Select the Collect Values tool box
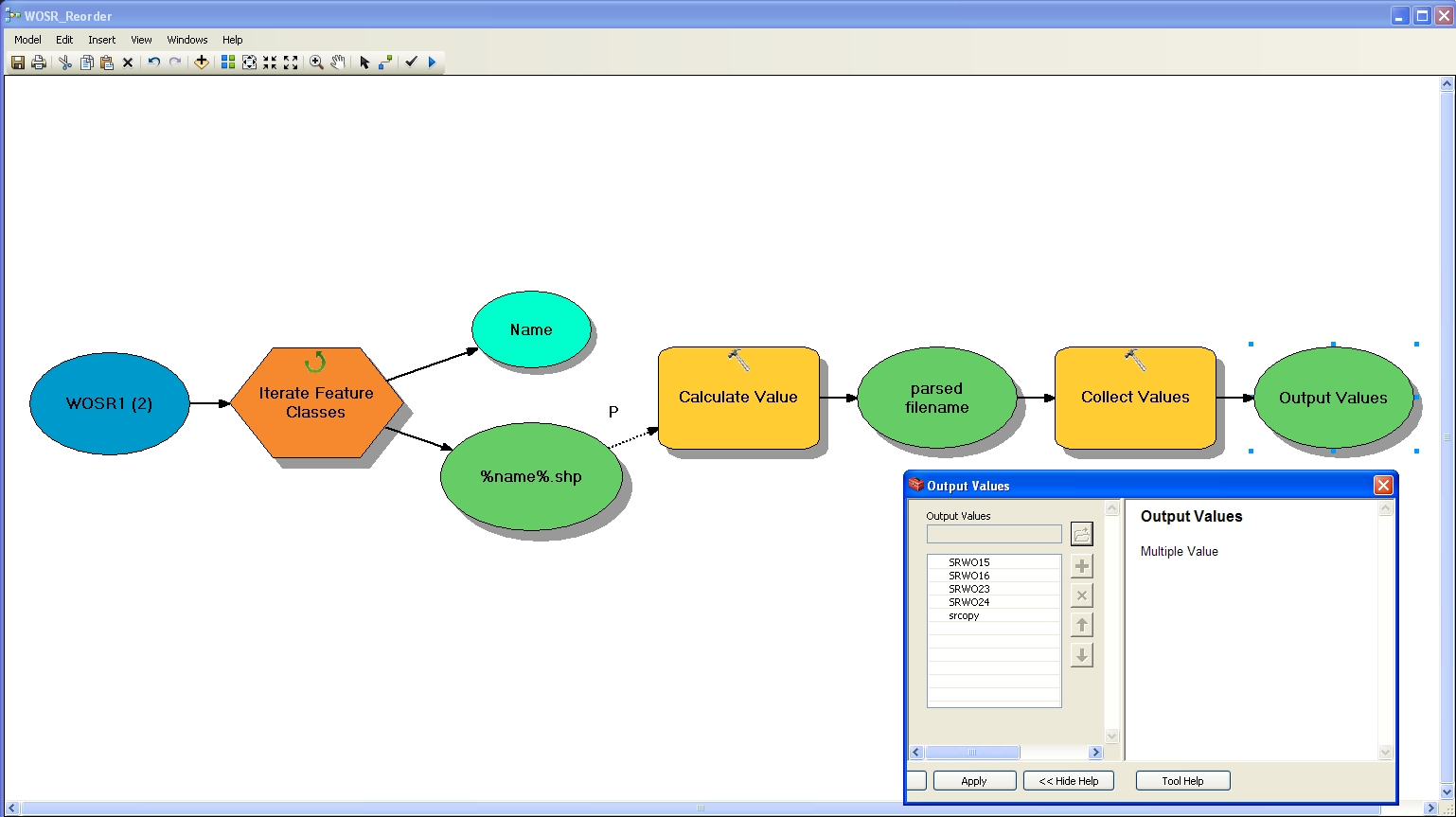The image size is (1456, 817). pos(1135,398)
